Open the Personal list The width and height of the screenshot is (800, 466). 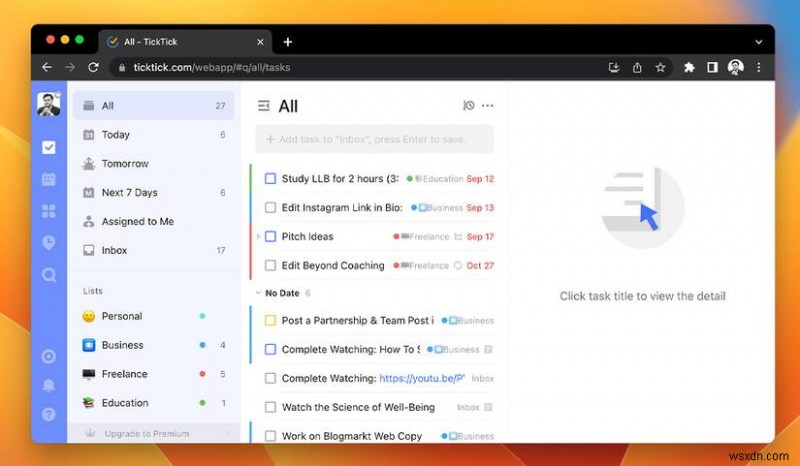click(154, 316)
